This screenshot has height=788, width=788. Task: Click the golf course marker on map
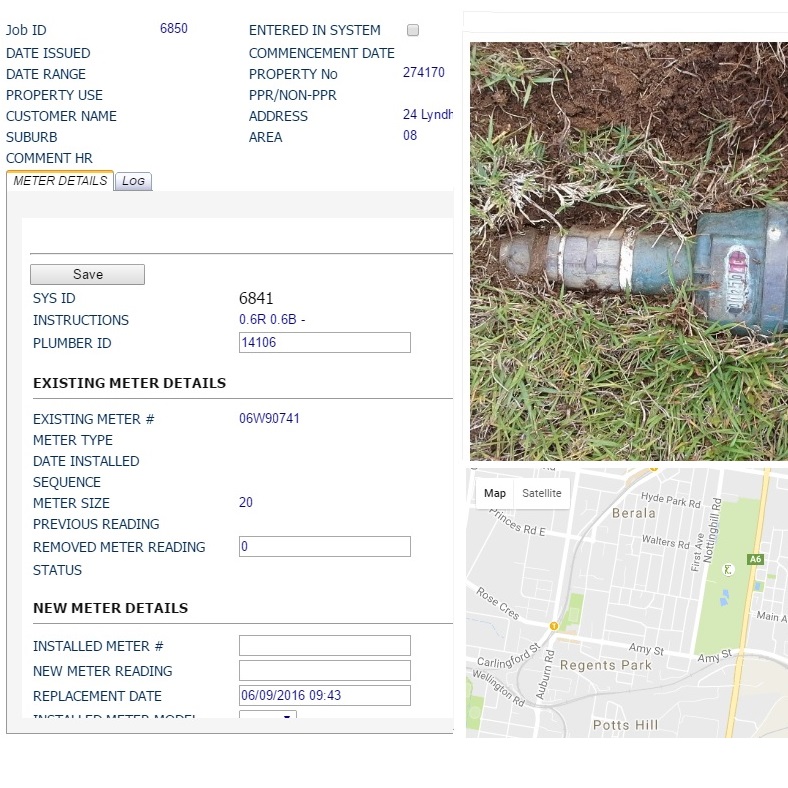728,569
